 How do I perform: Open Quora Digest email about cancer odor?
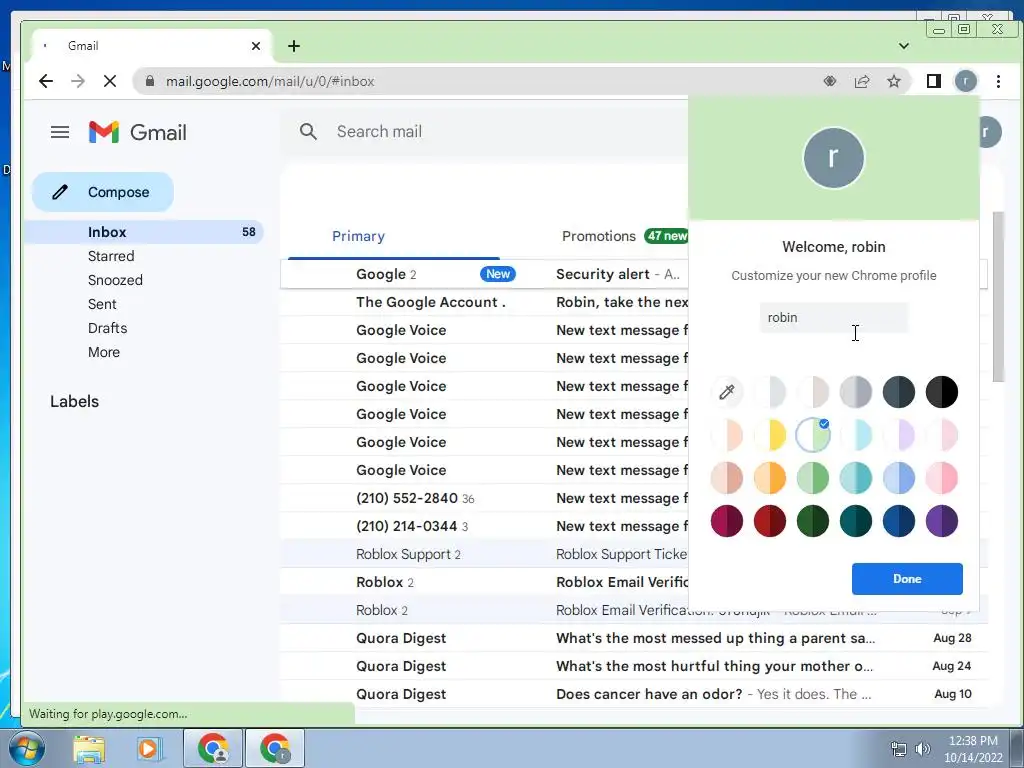pyautogui.click(x=633, y=694)
